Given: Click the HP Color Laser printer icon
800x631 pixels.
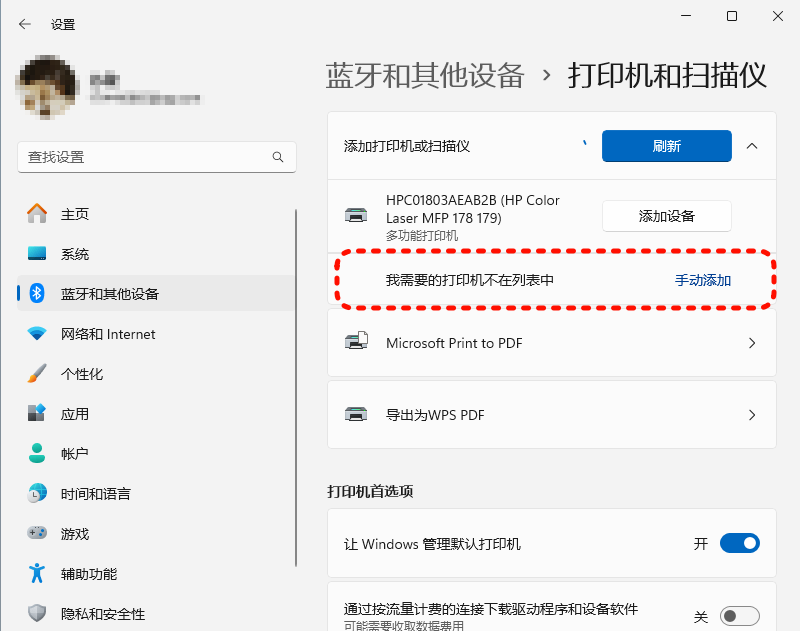Looking at the screenshot, I should click(356, 213).
